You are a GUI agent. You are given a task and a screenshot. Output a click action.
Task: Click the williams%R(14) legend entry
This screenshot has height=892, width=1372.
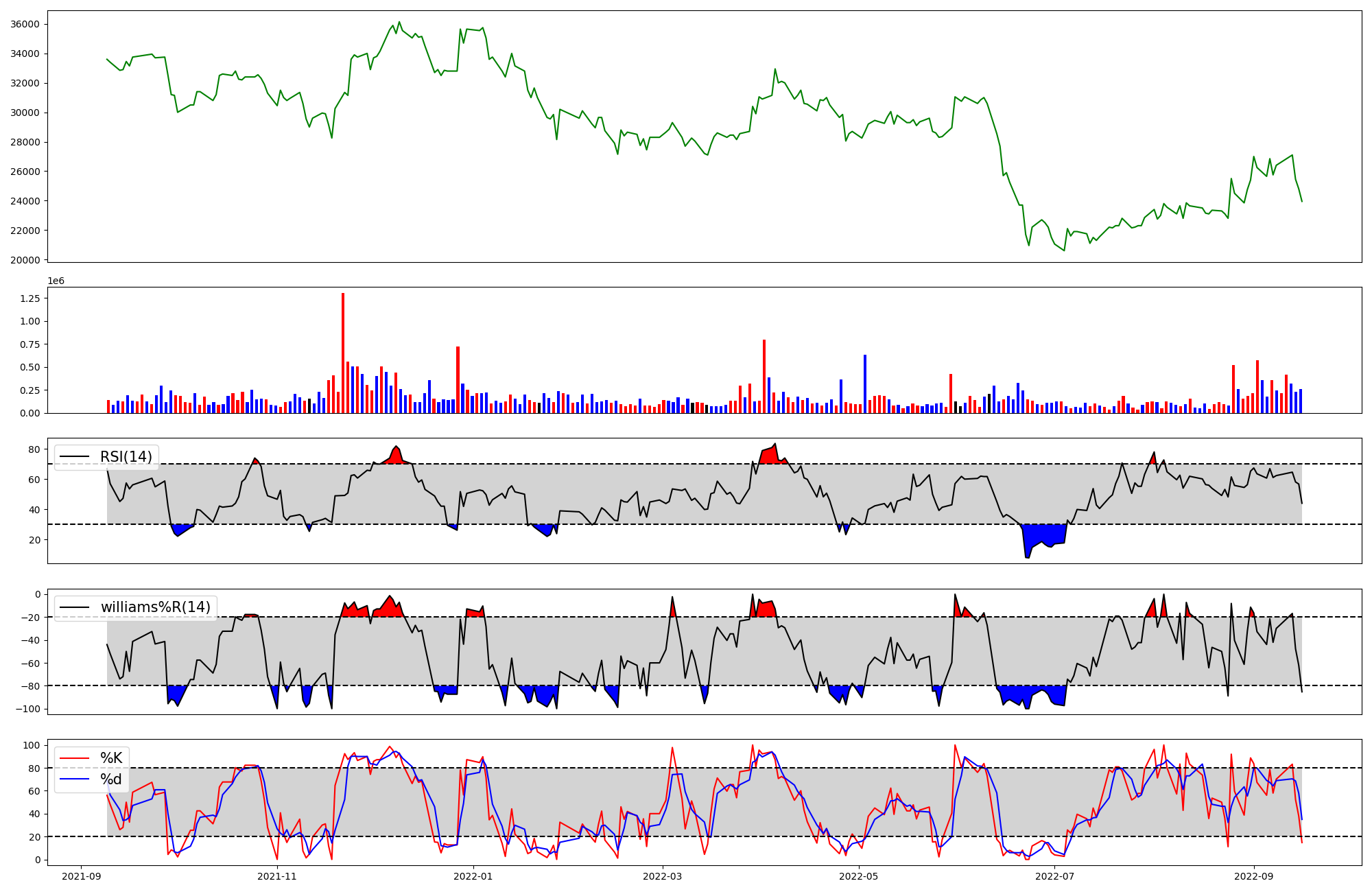coord(156,607)
